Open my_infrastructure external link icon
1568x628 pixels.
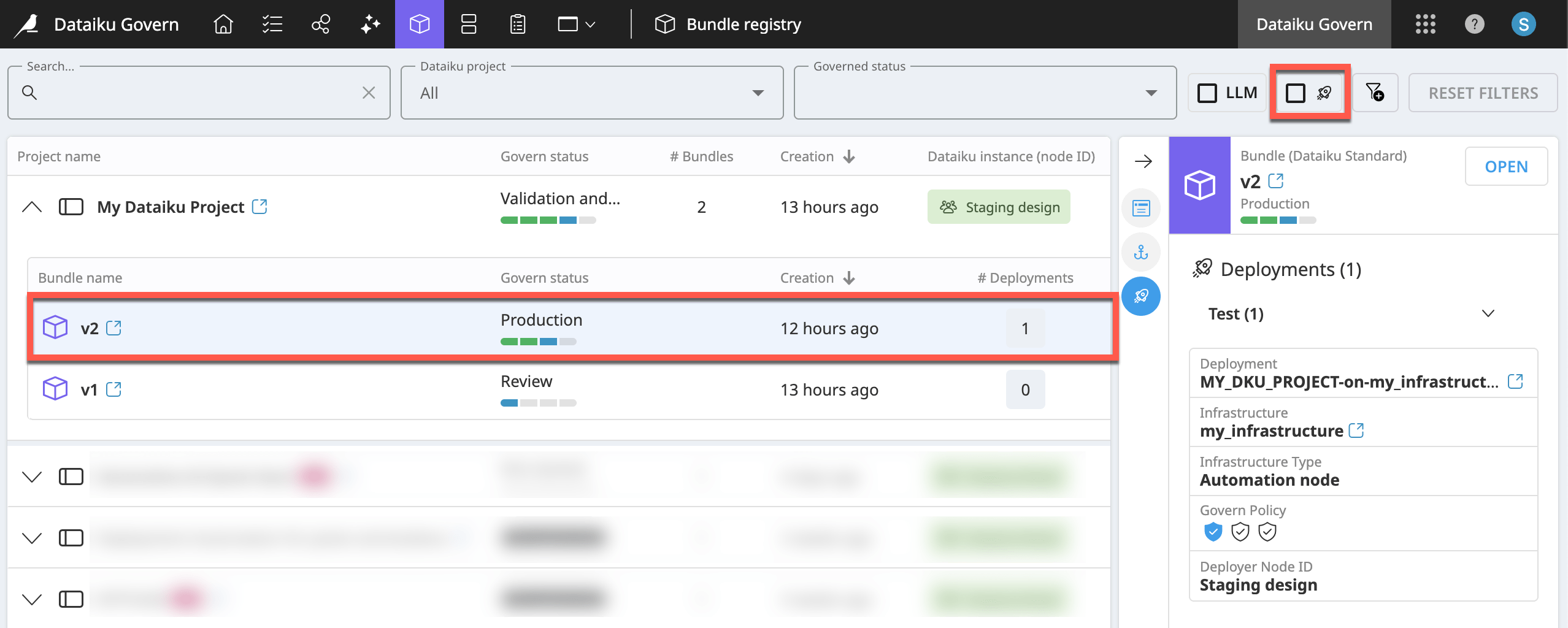point(1356,431)
